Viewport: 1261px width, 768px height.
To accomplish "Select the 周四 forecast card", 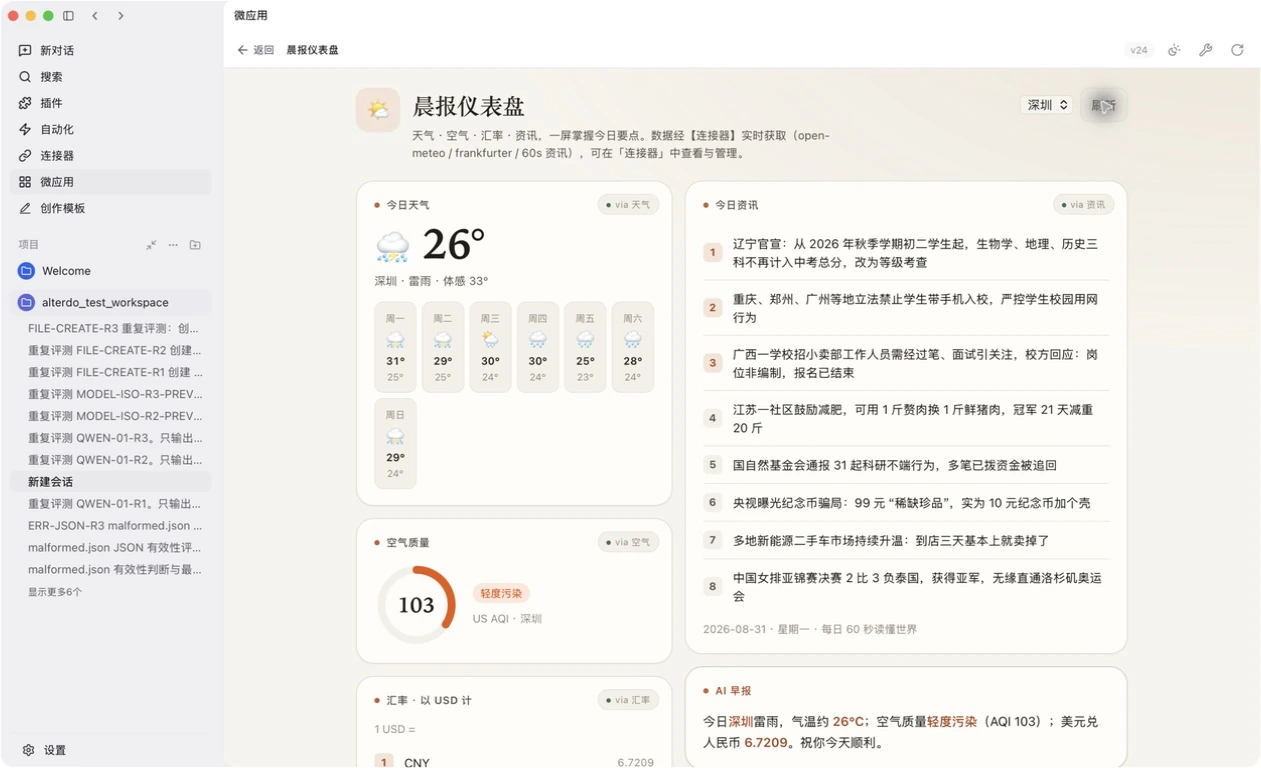I will (x=538, y=347).
